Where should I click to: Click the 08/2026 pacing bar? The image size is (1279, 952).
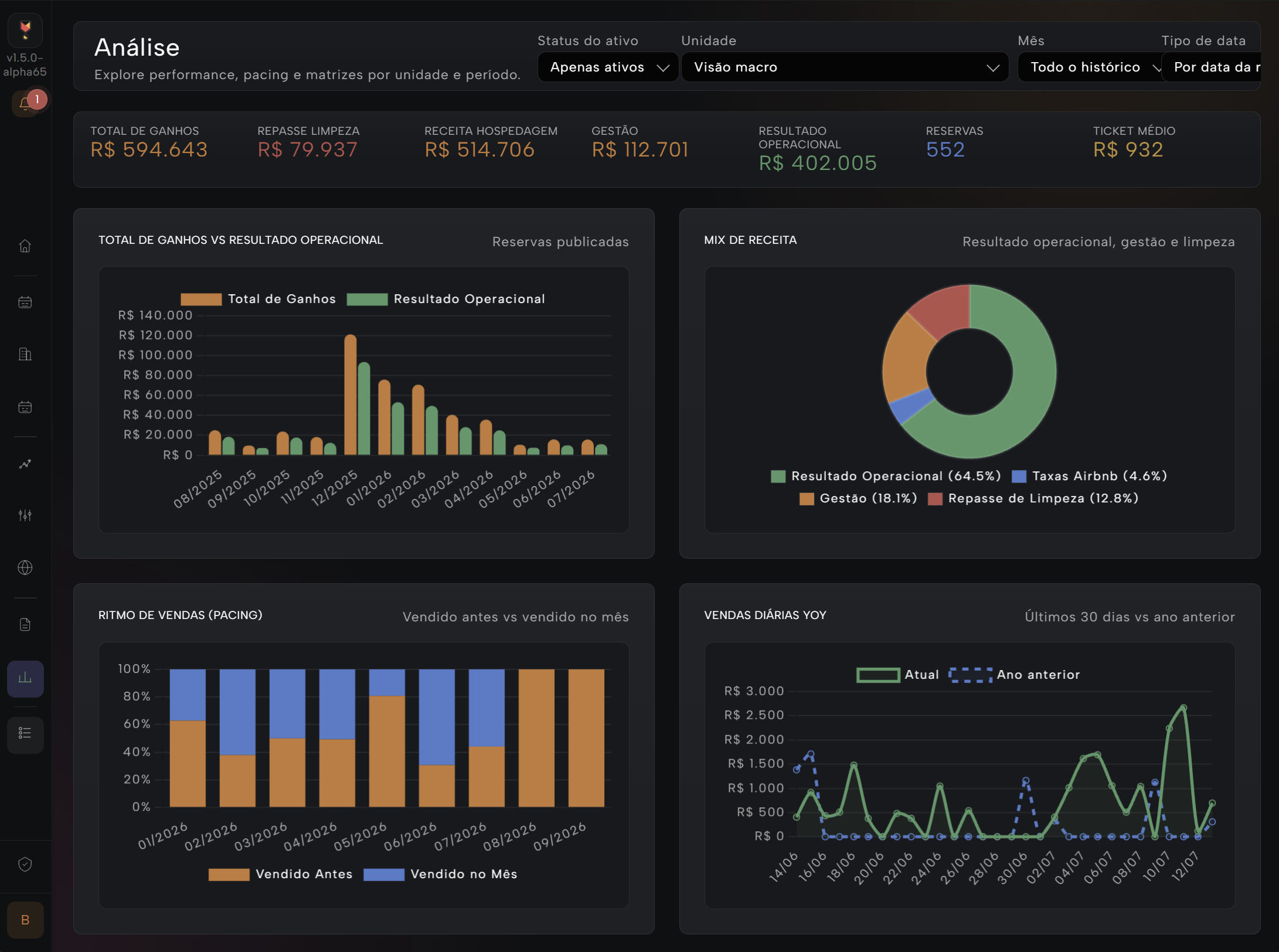pos(536,738)
